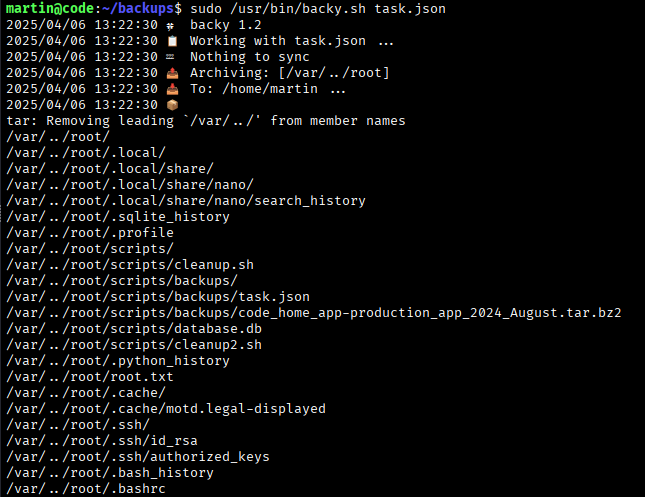Click the sync icon before 'Nothing to sync'
The image size is (645, 497).
click(x=171, y=56)
